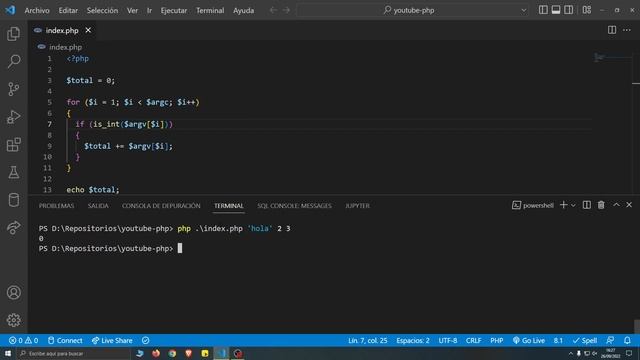Click the checkmark circle status icon
The image size is (640, 360).
pos(145,340)
